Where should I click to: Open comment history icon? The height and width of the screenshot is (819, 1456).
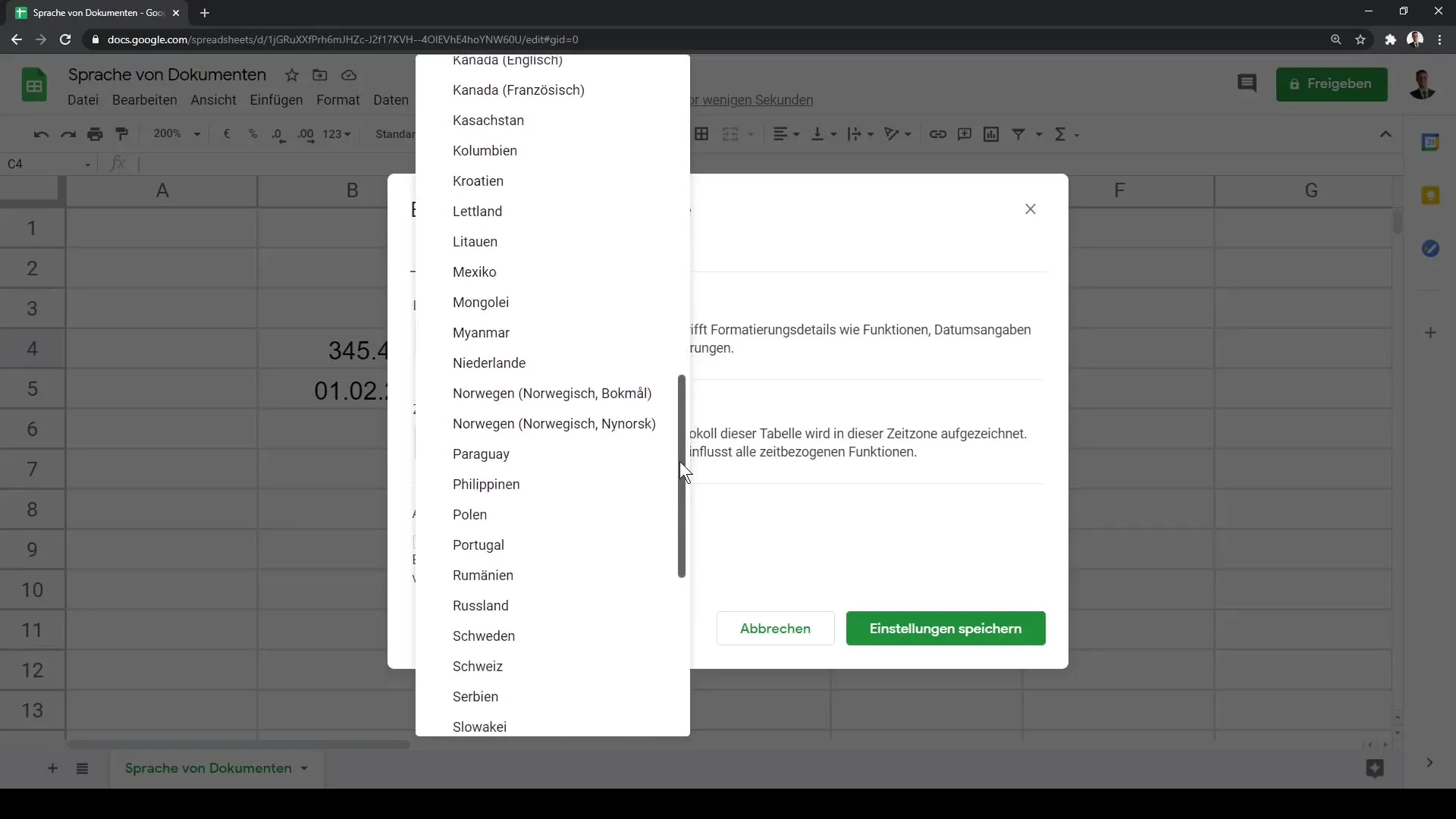pos(1247,83)
